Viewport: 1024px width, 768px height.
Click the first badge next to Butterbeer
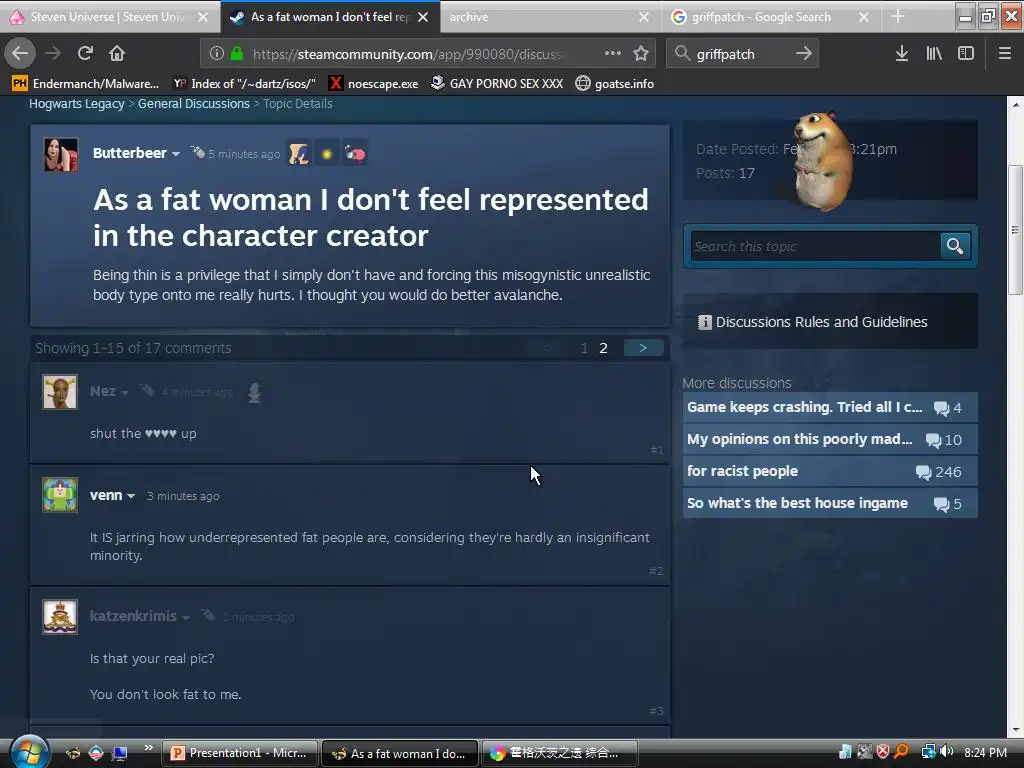click(x=299, y=154)
